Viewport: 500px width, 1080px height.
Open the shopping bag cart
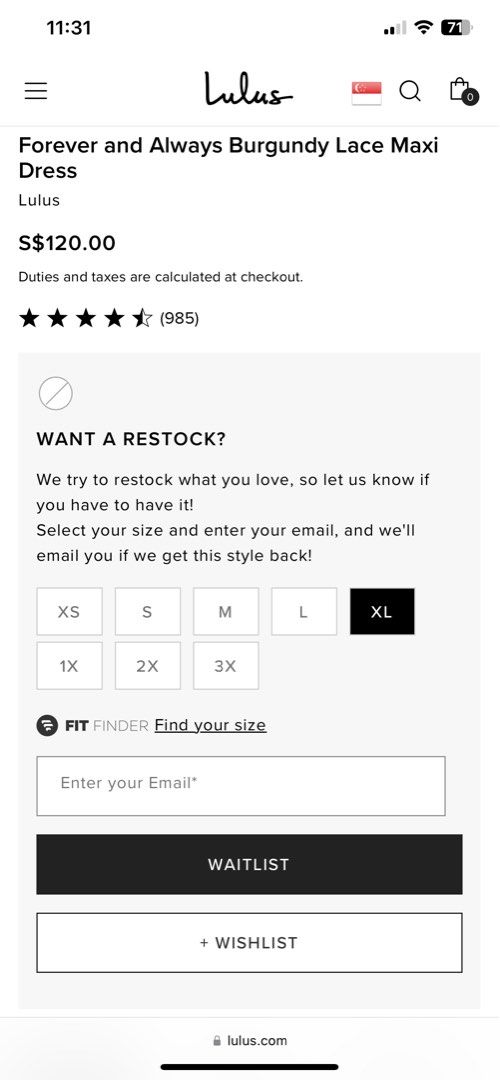pos(462,90)
